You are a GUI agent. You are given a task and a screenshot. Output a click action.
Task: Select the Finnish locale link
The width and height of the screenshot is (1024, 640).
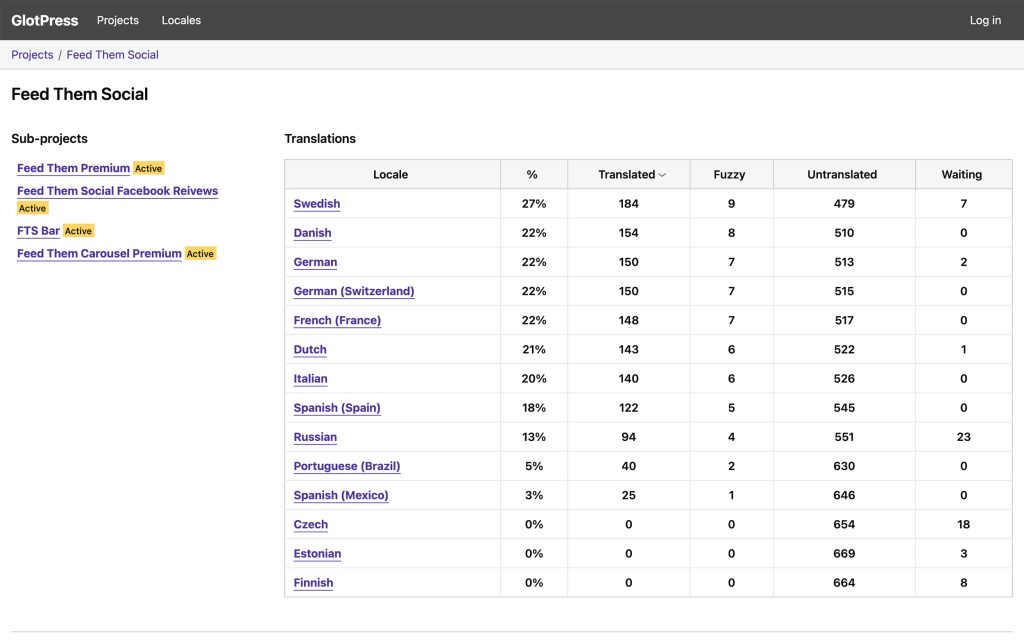coord(313,583)
